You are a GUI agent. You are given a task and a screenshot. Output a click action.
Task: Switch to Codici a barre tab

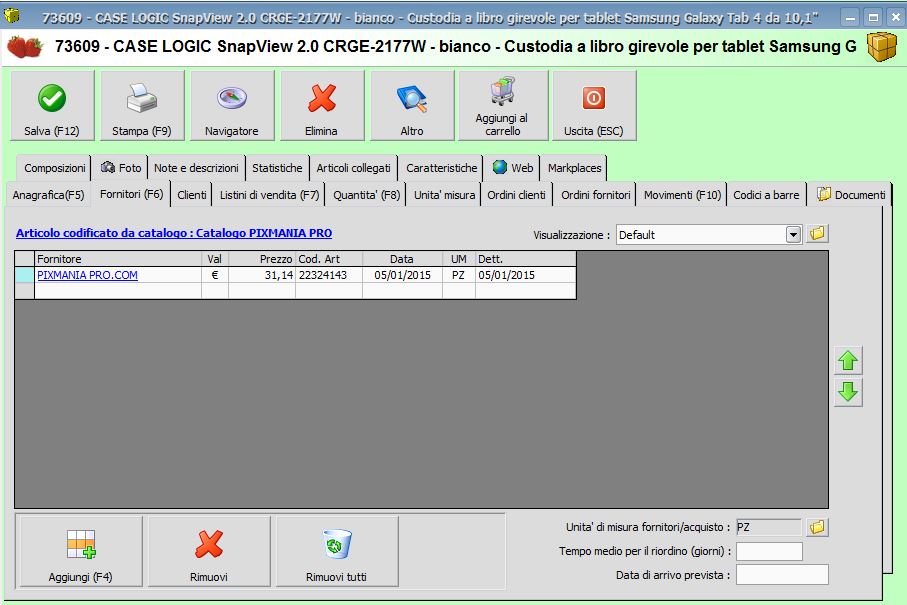click(766, 195)
